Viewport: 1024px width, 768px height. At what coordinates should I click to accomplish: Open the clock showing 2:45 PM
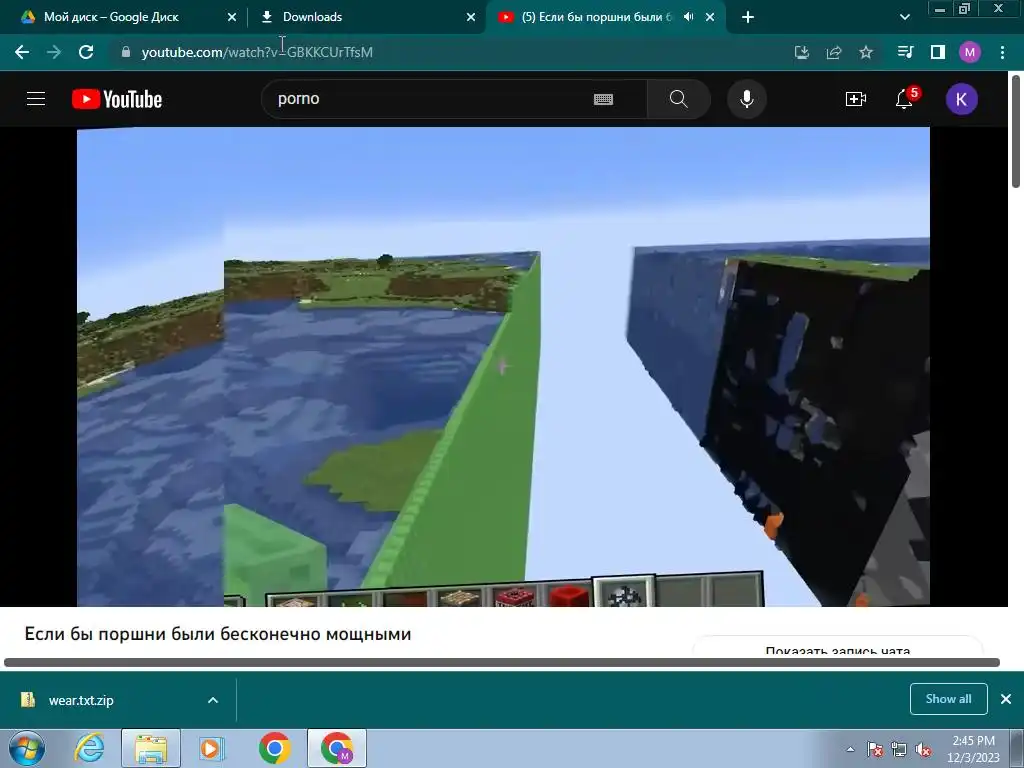(x=973, y=749)
